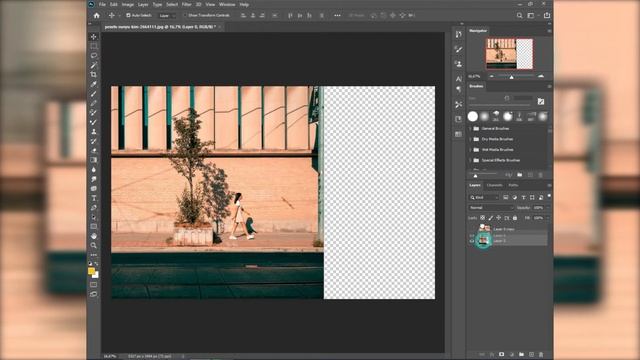Open the three-dots more align options
Image resolution: width=640 pixels, height=360 pixels.
[337, 16]
